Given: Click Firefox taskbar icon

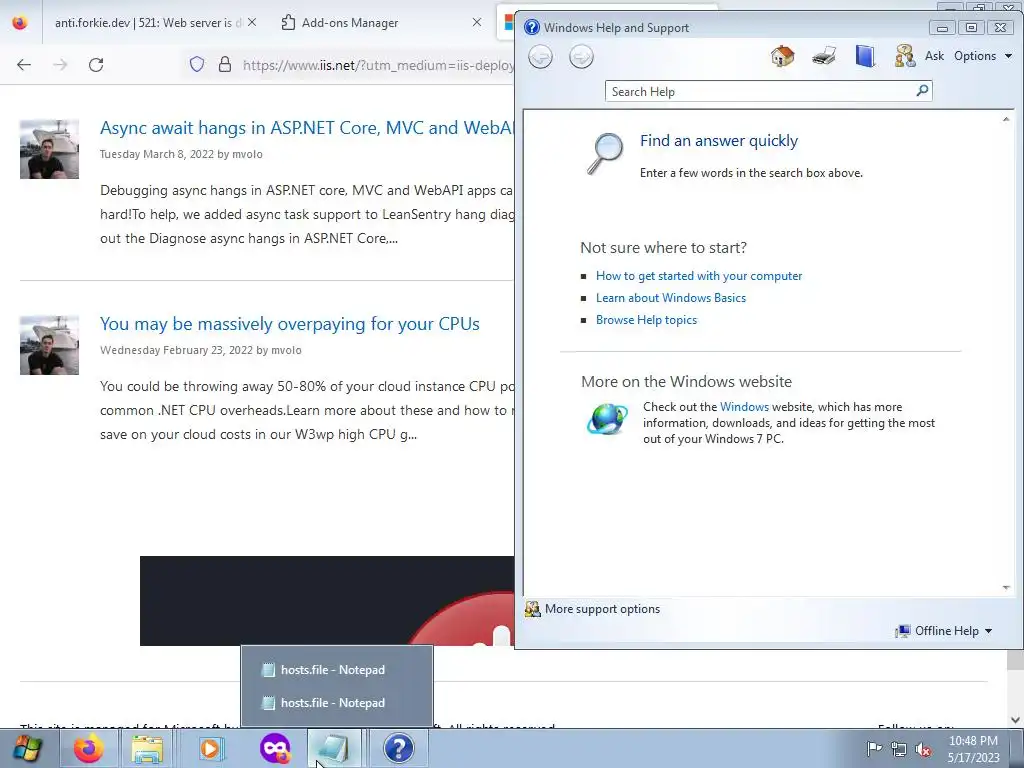Looking at the screenshot, I should [88, 748].
